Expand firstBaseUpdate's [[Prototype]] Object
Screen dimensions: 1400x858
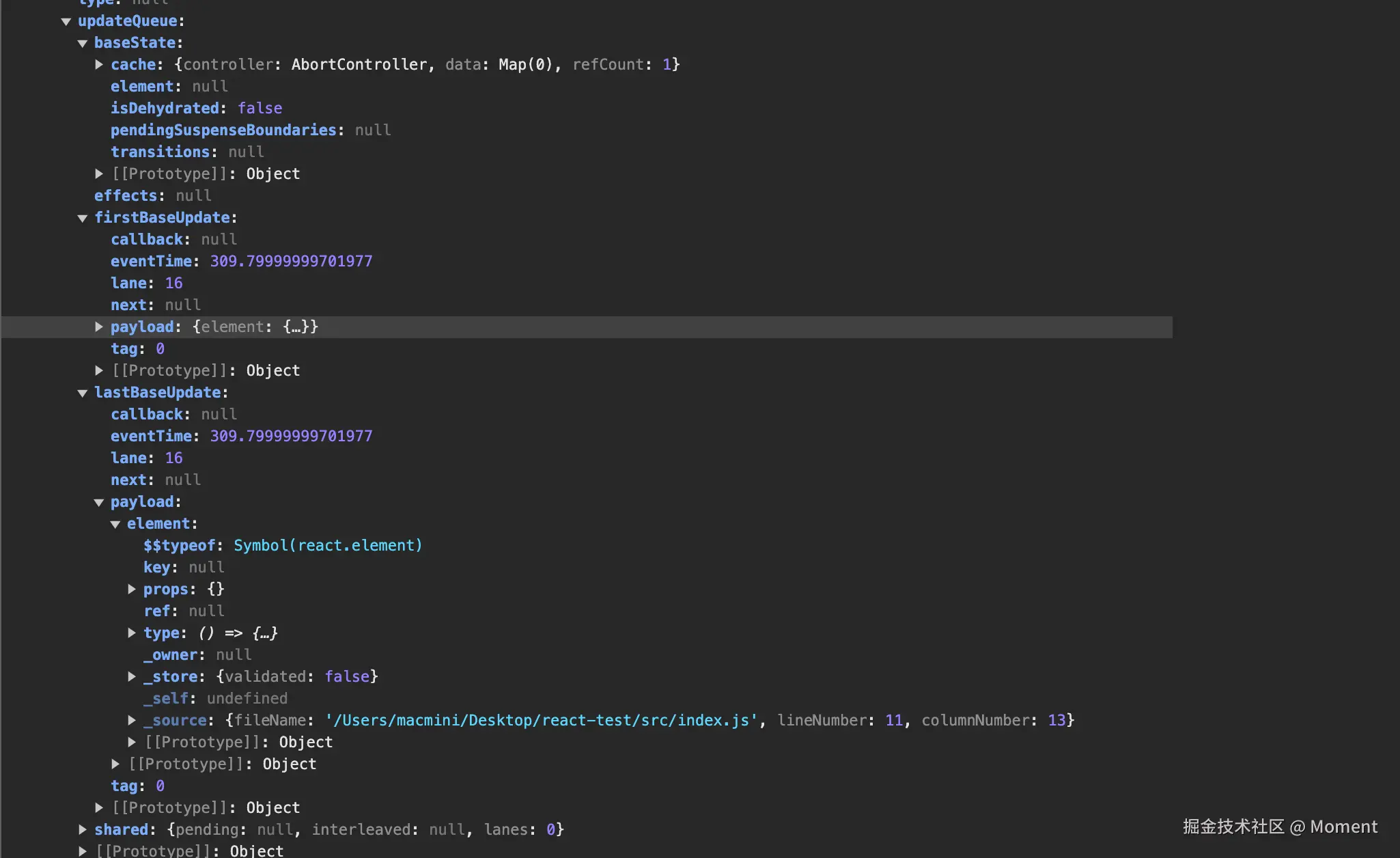[99, 370]
